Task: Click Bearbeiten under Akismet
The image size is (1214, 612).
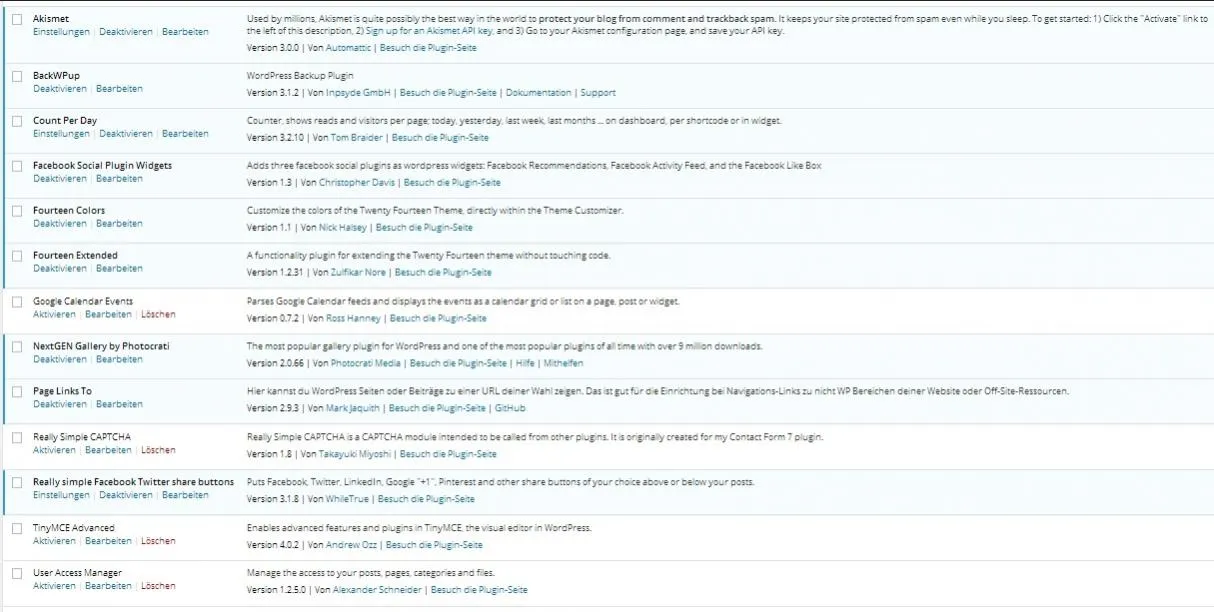Action: pos(185,32)
